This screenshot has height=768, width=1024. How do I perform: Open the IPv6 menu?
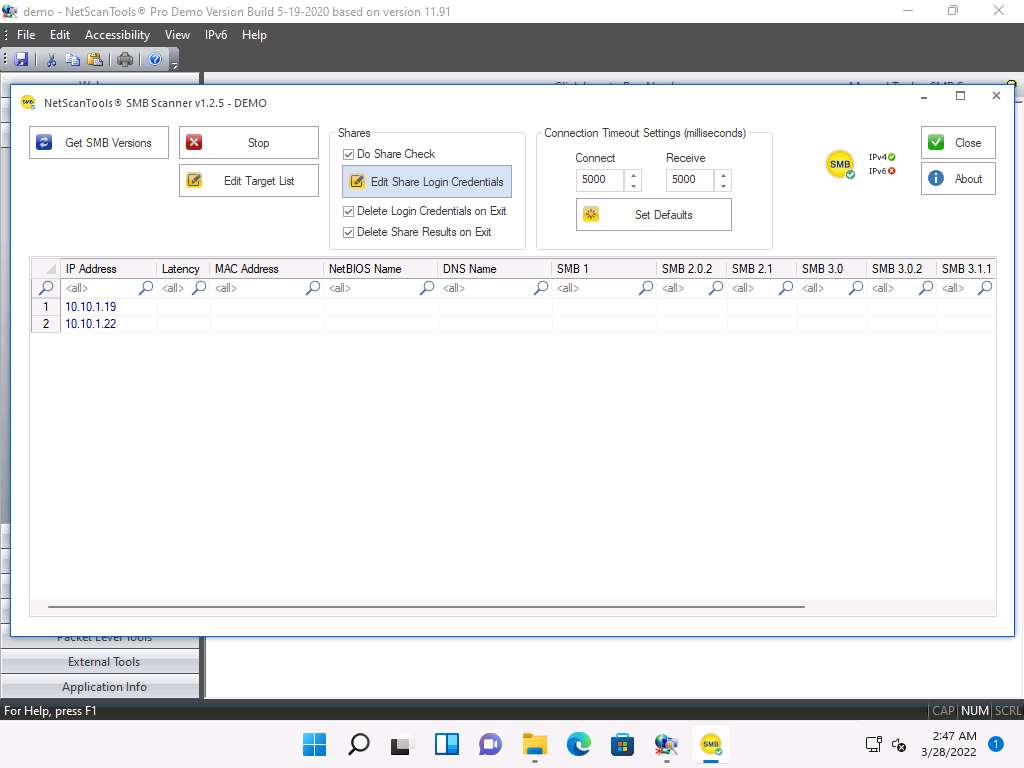215,34
